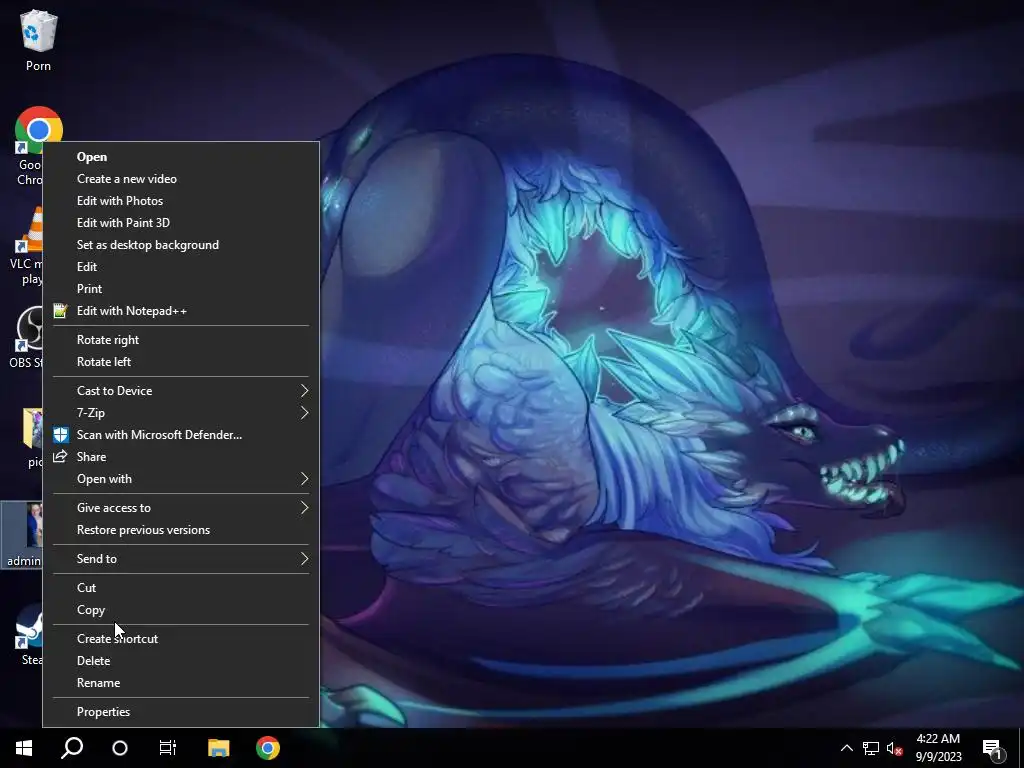
Task: Choose Delete in context menu
Action: (x=181, y=661)
